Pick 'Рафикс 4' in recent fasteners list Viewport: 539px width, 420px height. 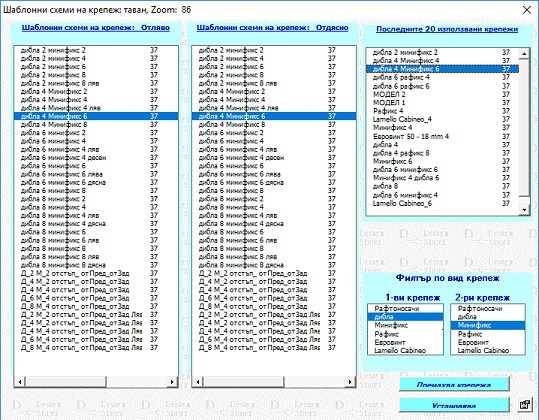[442, 111]
